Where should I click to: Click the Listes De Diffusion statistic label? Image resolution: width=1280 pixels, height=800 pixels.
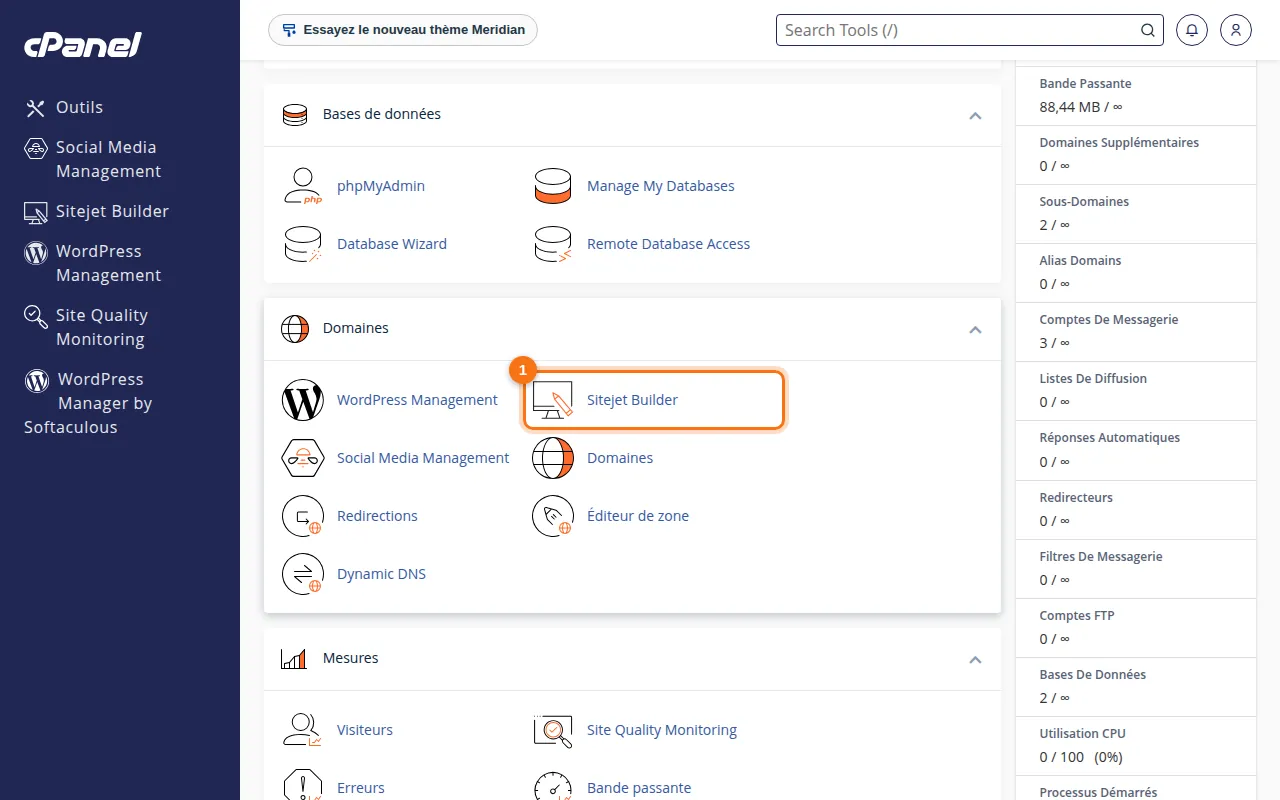[x=1093, y=379]
